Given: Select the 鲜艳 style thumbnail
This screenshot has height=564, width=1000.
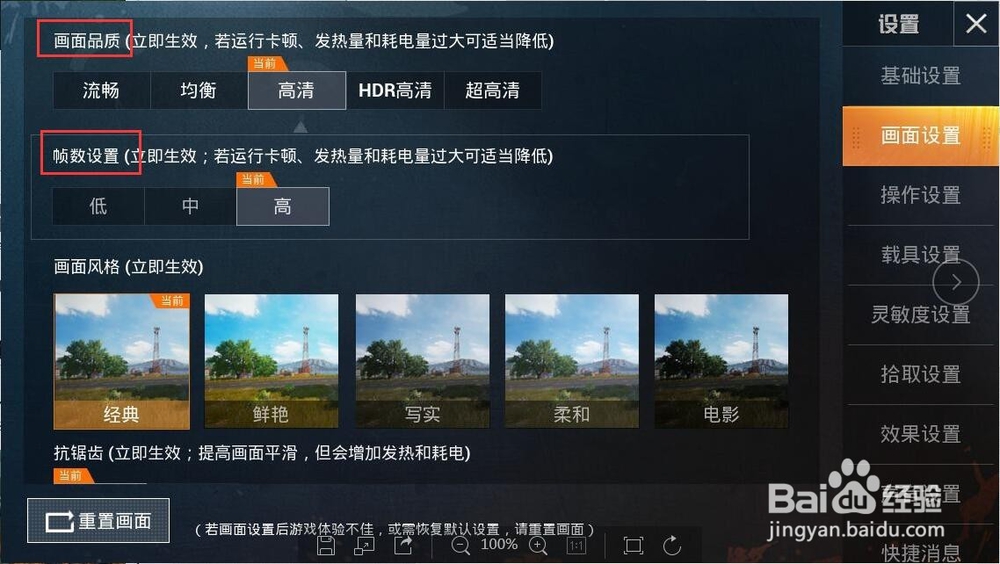Looking at the screenshot, I should [x=272, y=361].
